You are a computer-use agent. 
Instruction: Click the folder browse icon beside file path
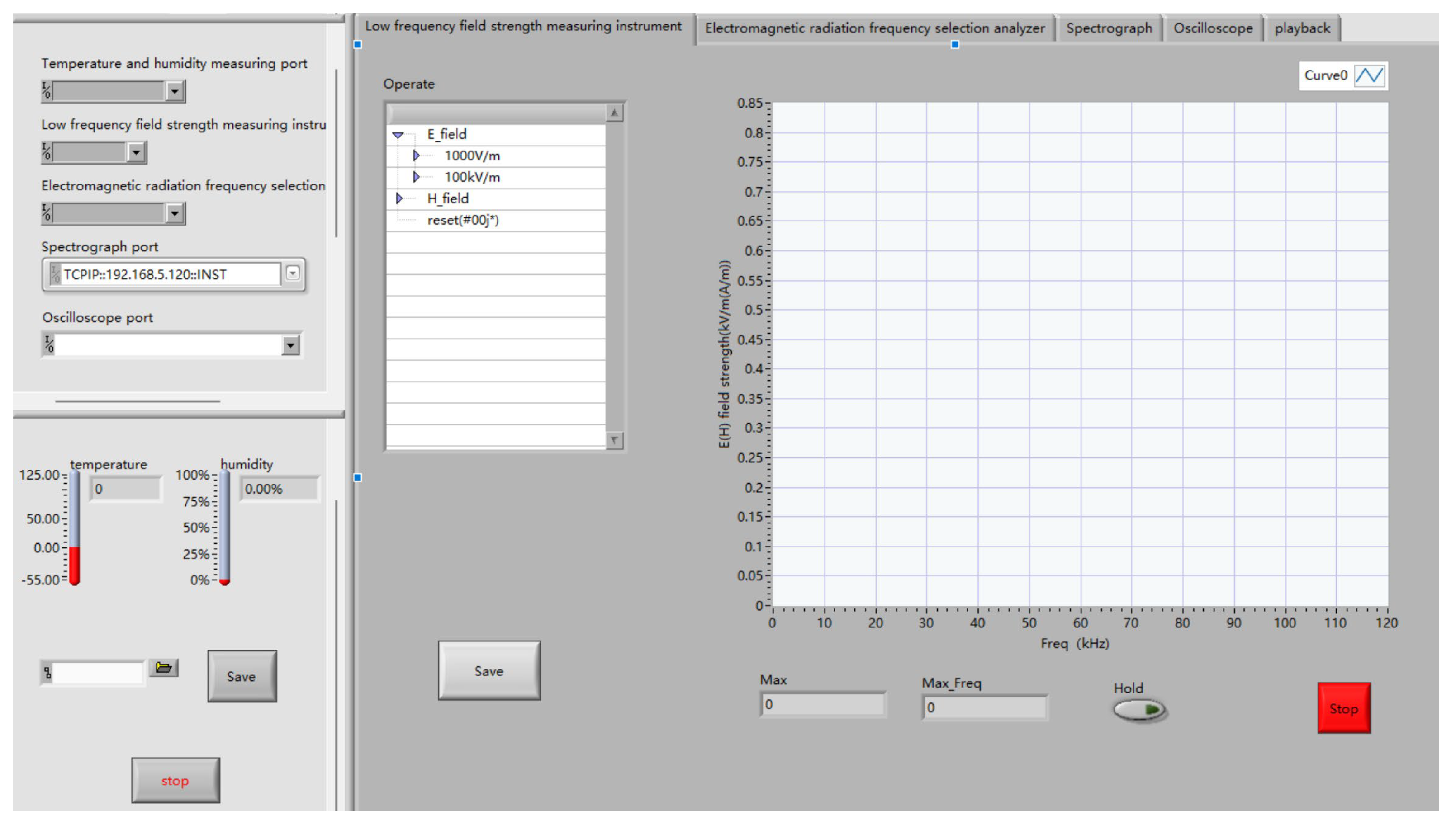[163, 668]
